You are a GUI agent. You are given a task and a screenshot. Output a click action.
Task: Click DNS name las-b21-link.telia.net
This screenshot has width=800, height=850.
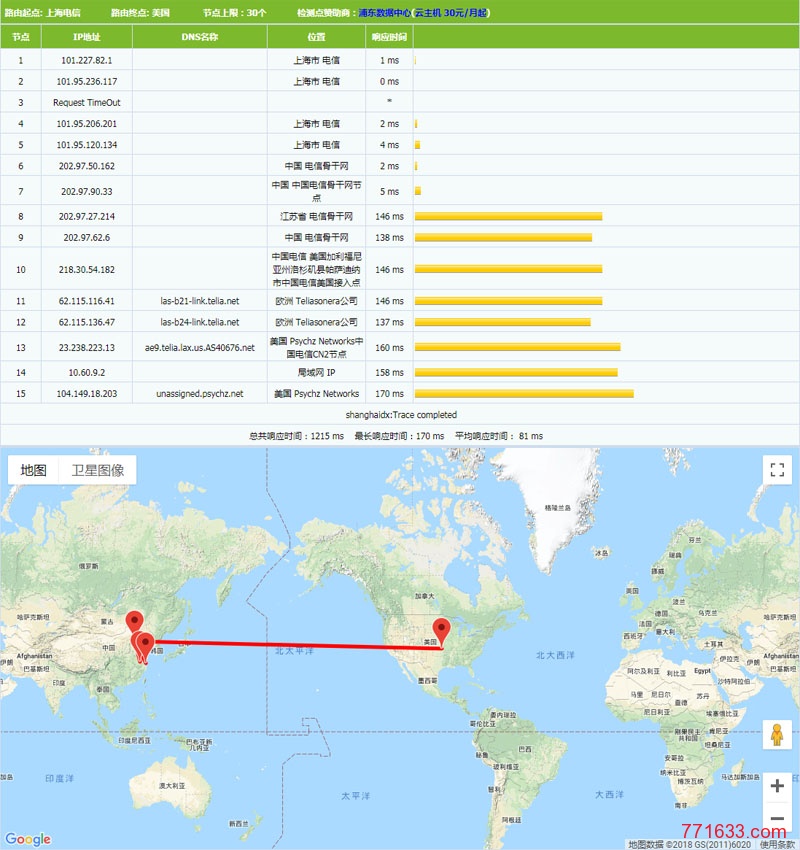199,301
